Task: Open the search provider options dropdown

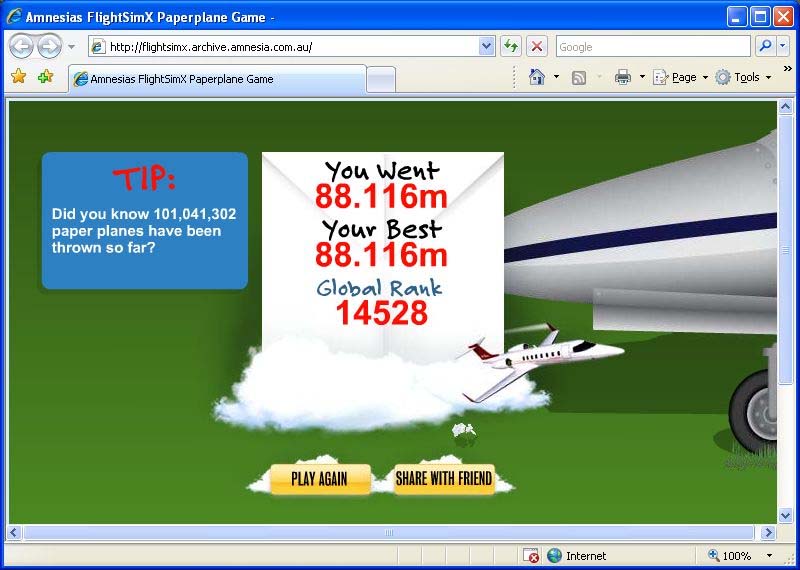Action: coord(783,47)
